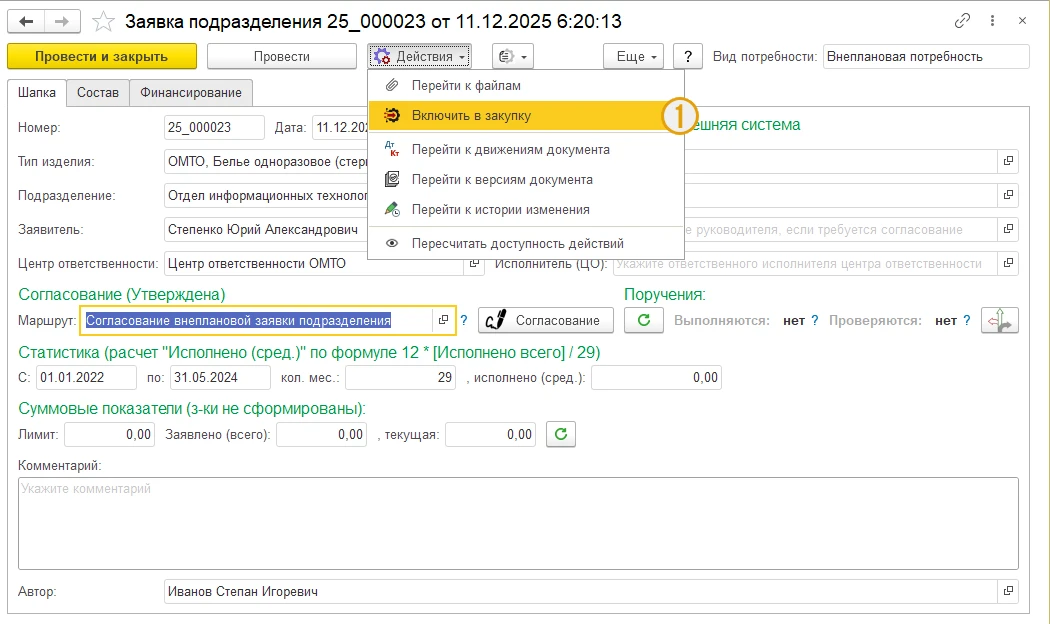The width and height of the screenshot is (1050, 624).
Task: Focus the Номер input field
Action: (214, 127)
